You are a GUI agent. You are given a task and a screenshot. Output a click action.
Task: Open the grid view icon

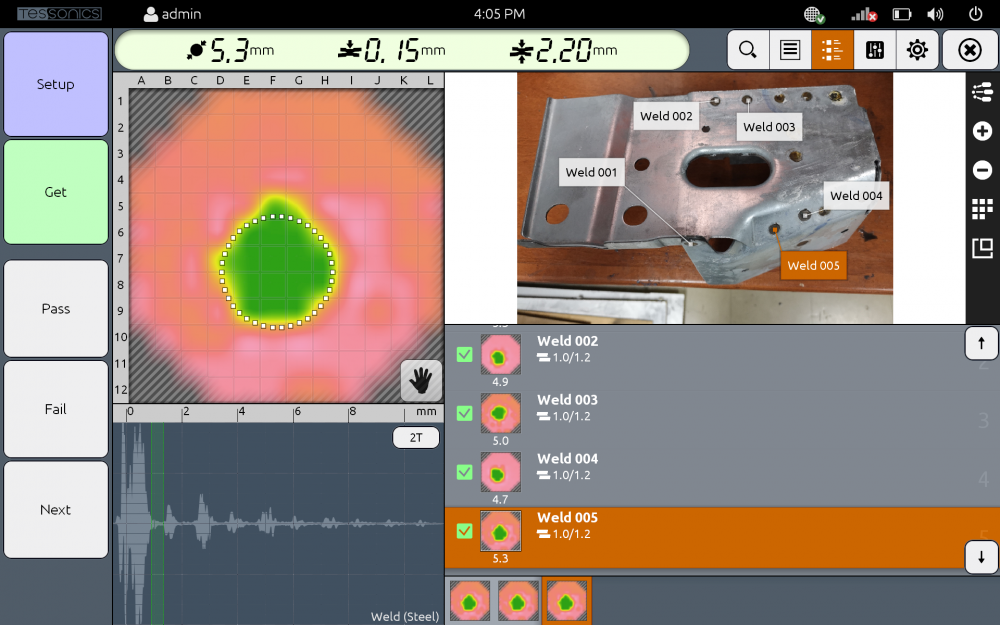(982, 209)
